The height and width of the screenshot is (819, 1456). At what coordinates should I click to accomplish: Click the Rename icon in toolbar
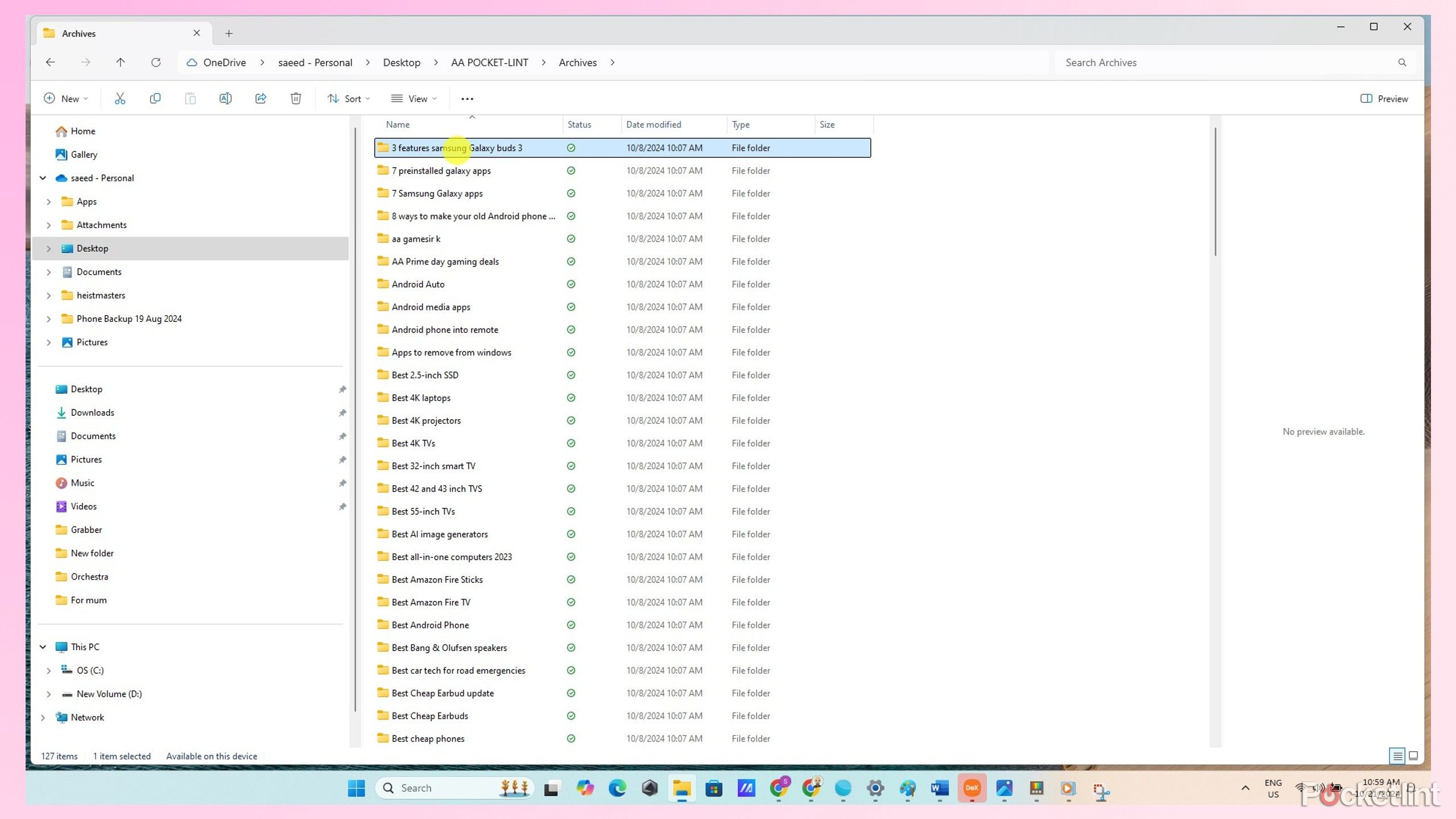(225, 98)
